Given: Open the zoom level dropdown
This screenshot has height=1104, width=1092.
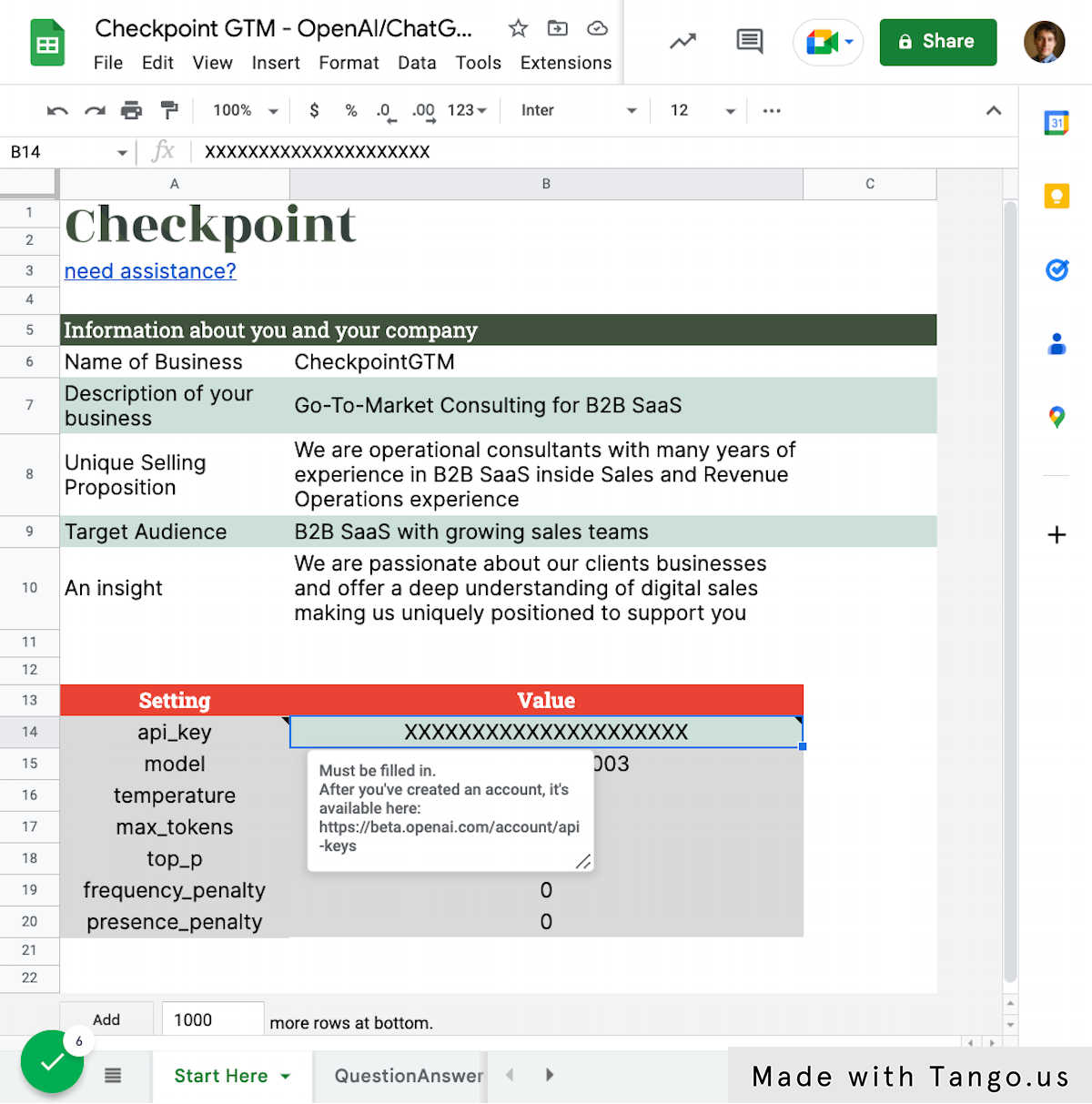Looking at the screenshot, I should click(245, 110).
